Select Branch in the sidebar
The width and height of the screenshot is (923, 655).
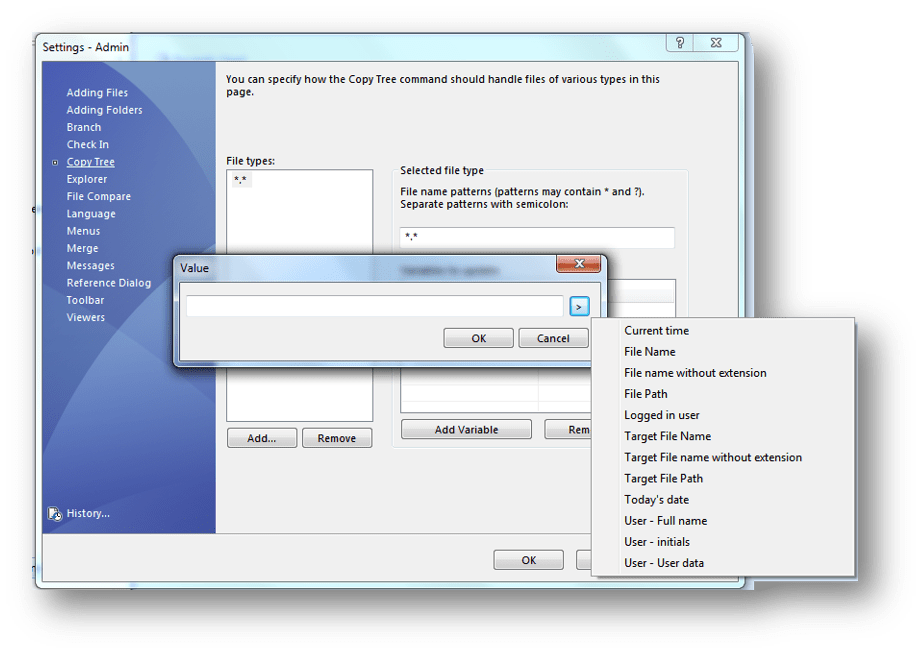click(x=84, y=127)
